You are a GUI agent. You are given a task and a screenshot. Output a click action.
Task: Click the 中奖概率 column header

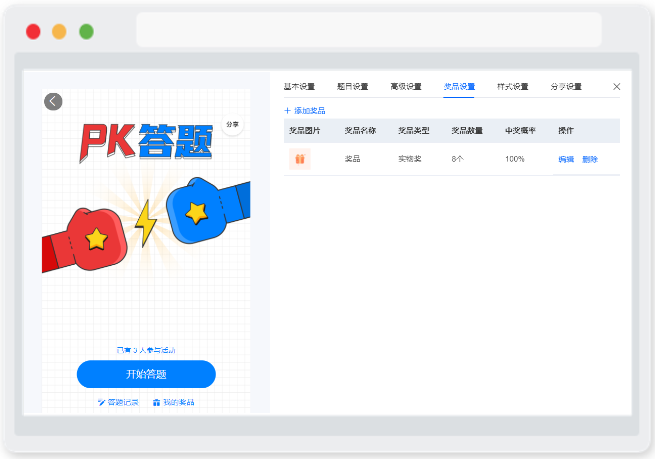[x=520, y=131]
